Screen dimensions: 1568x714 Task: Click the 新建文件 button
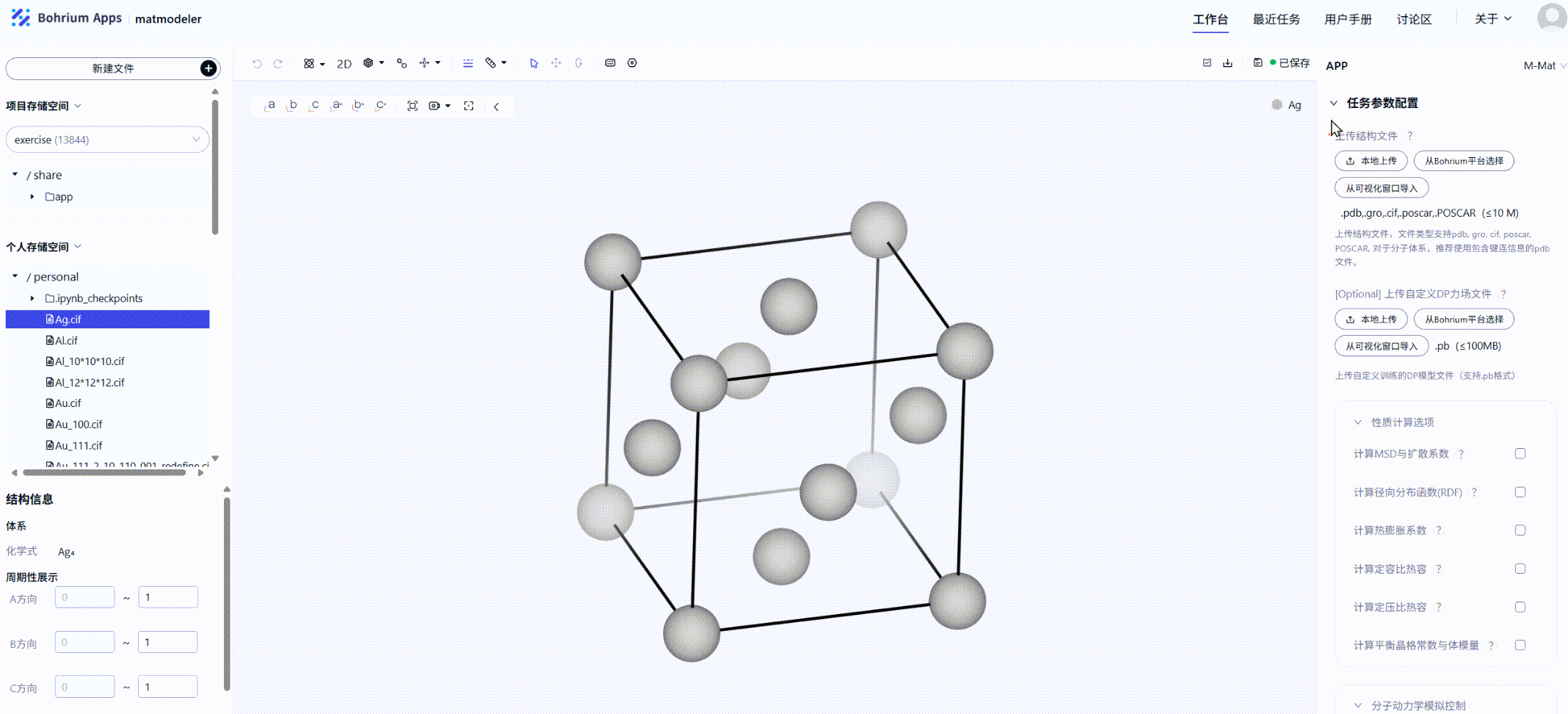(x=113, y=68)
